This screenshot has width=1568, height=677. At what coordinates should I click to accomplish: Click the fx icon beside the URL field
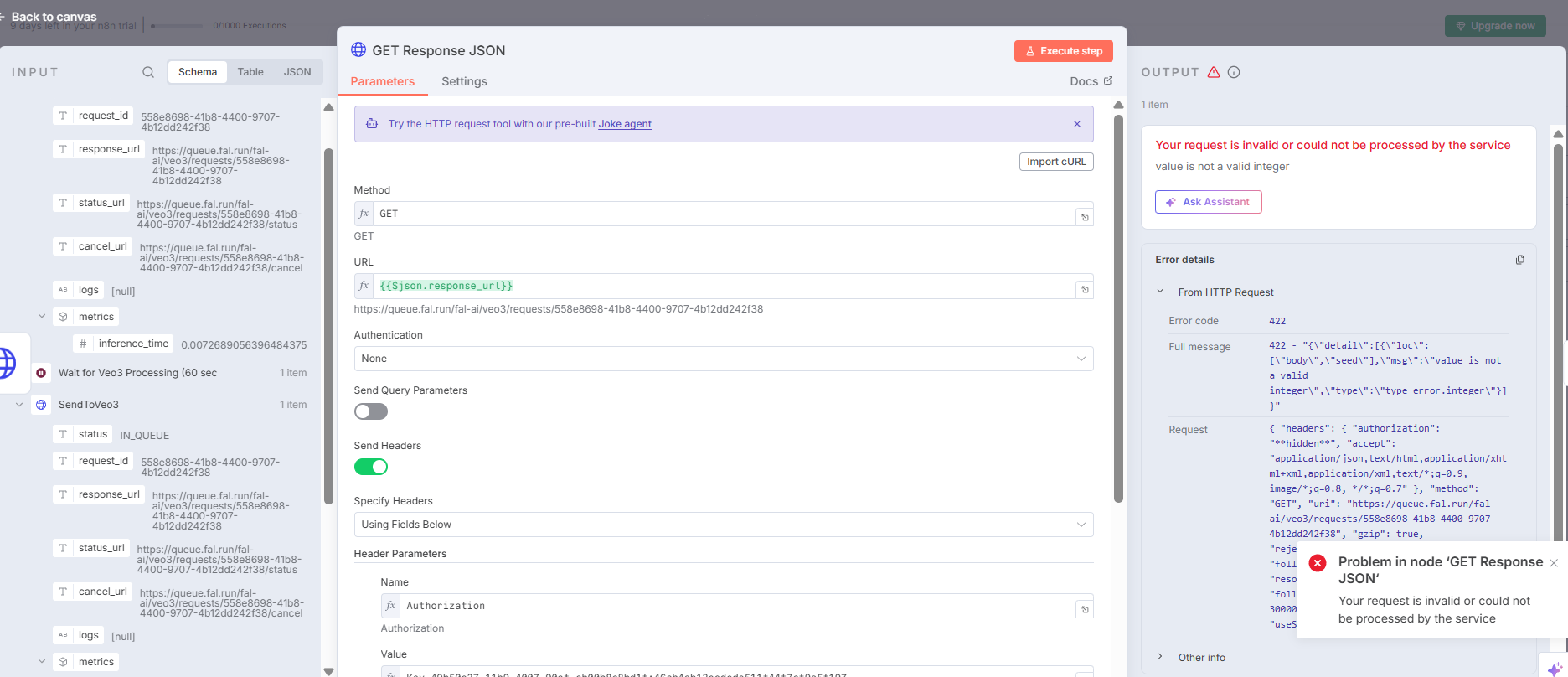tap(364, 286)
